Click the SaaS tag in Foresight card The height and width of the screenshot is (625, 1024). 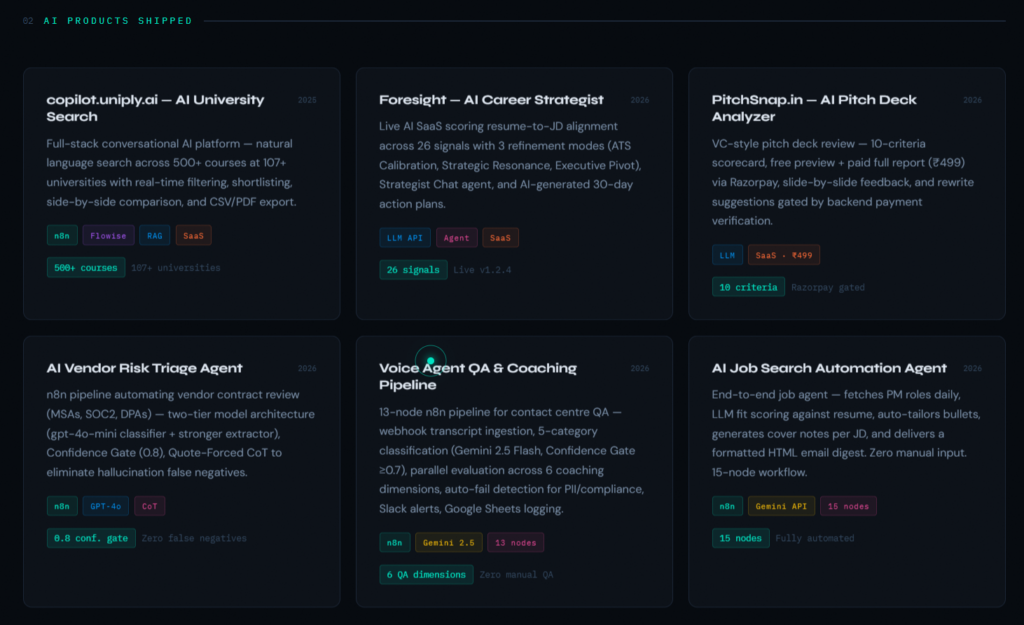pyautogui.click(x=500, y=238)
